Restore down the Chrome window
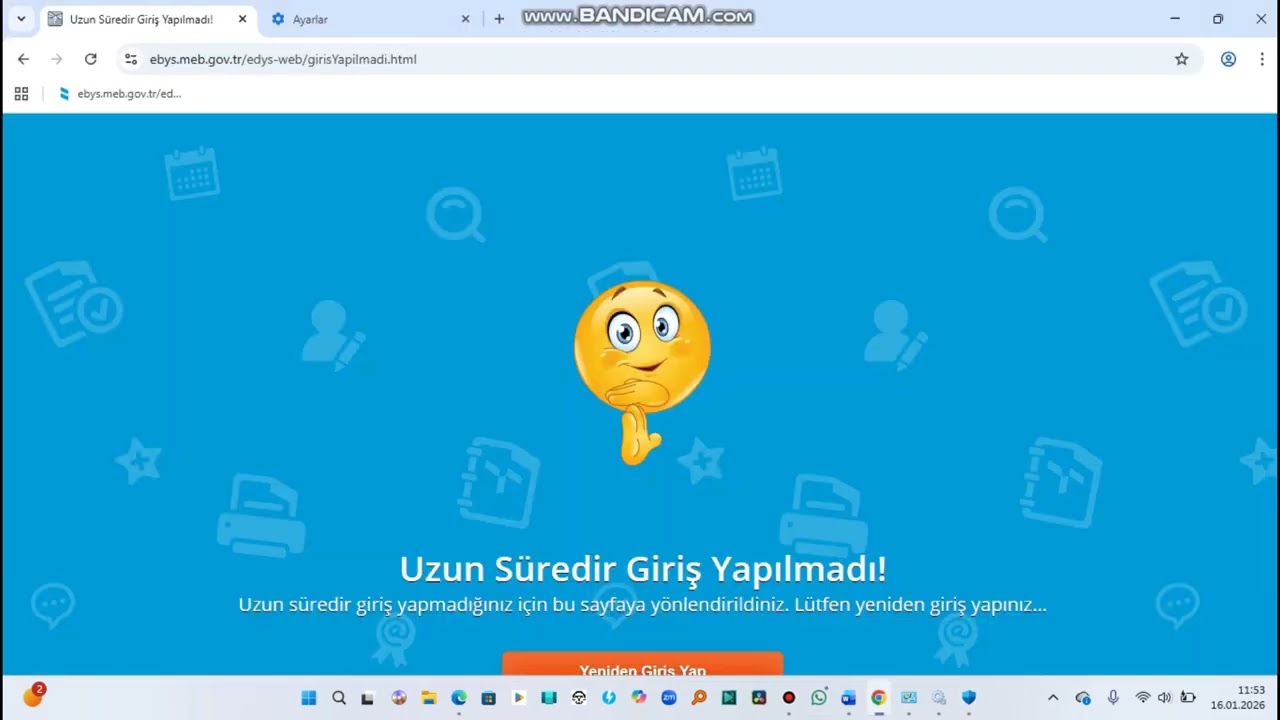 pyautogui.click(x=1218, y=19)
